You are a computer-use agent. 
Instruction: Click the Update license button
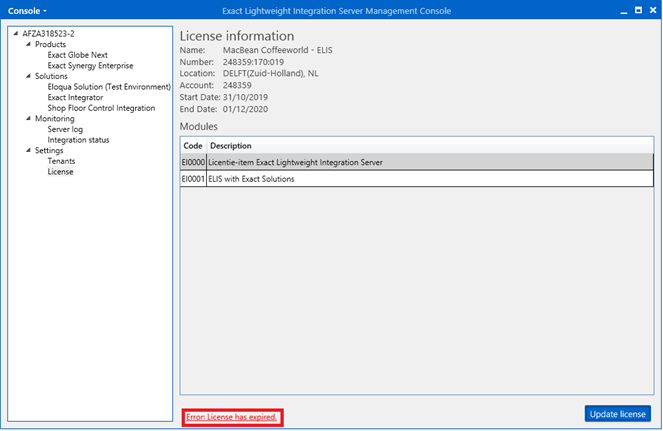tap(617, 414)
